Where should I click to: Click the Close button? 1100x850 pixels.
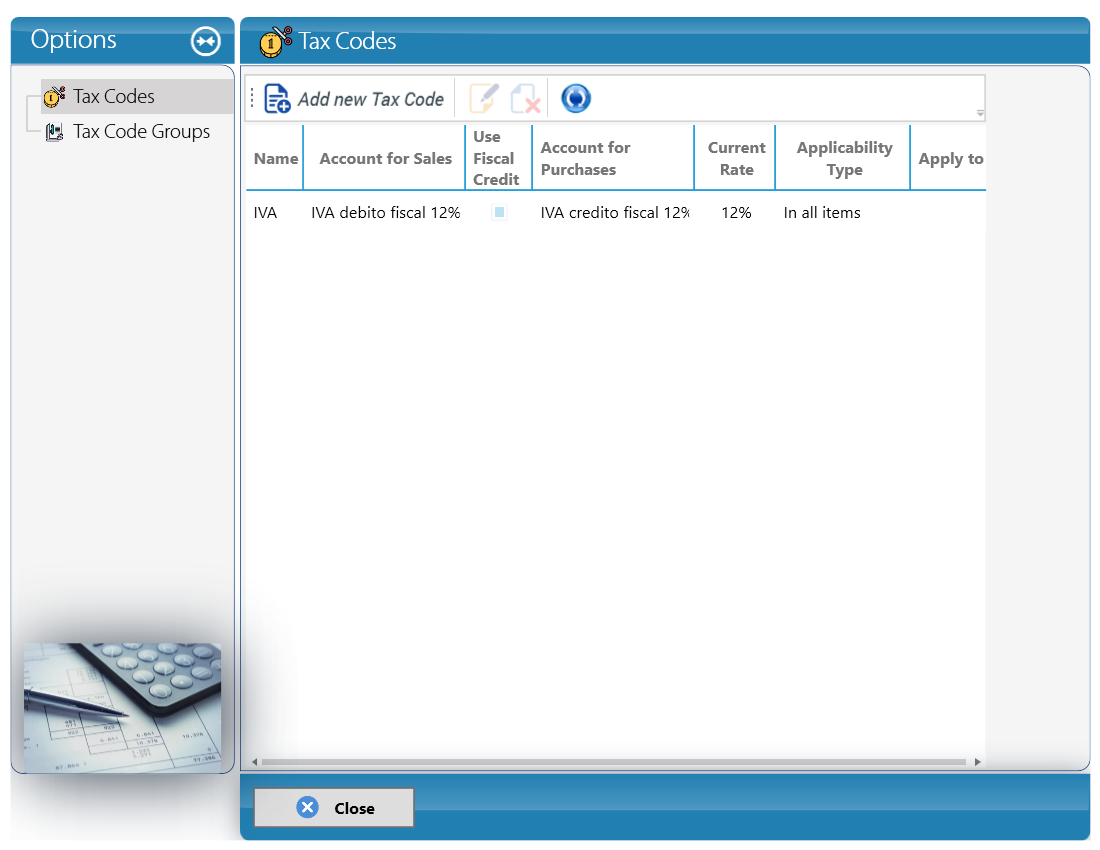334,808
